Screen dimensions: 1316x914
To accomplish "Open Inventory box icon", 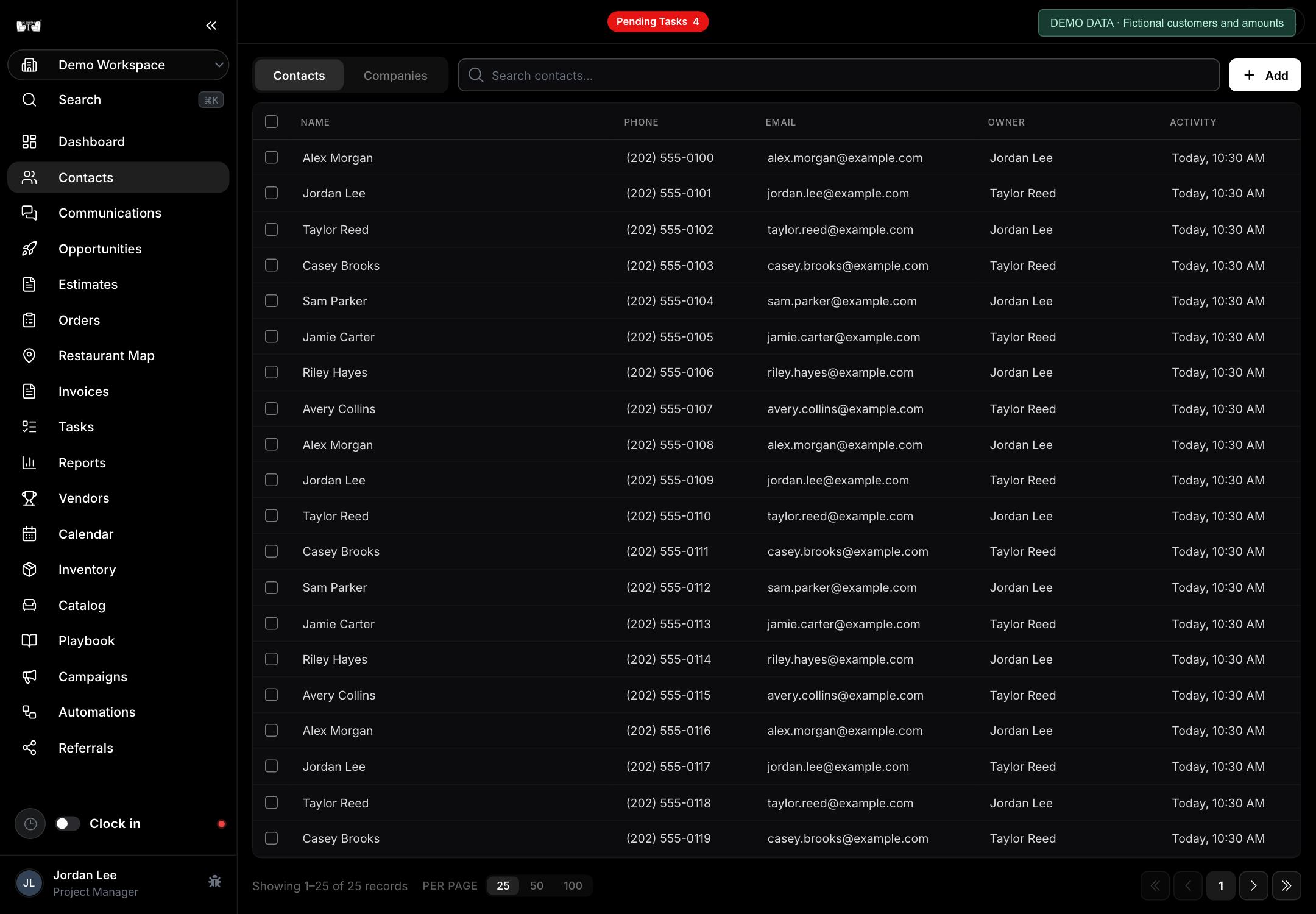I will point(29,570).
